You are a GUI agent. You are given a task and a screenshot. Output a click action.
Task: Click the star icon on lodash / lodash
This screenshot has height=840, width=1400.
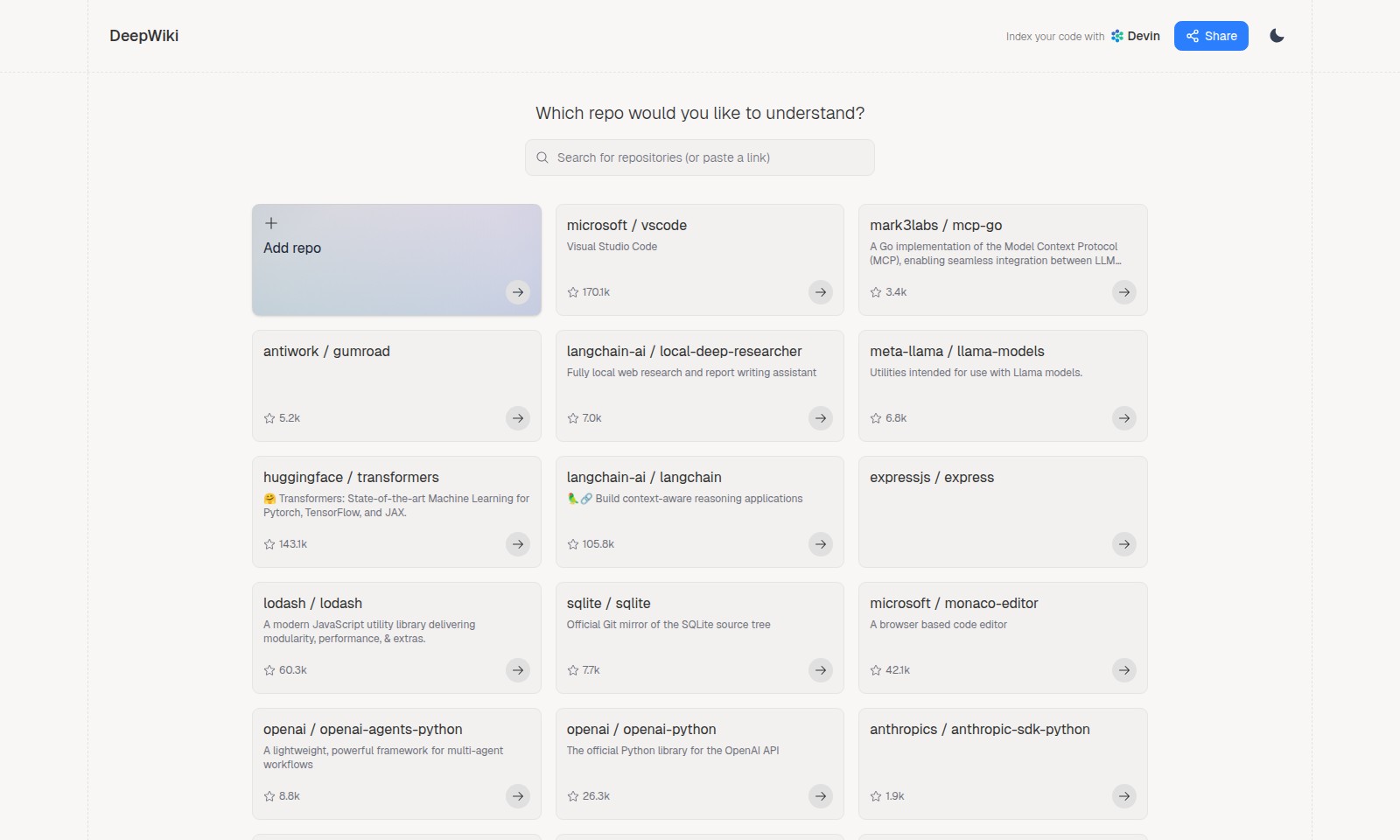[x=269, y=670]
